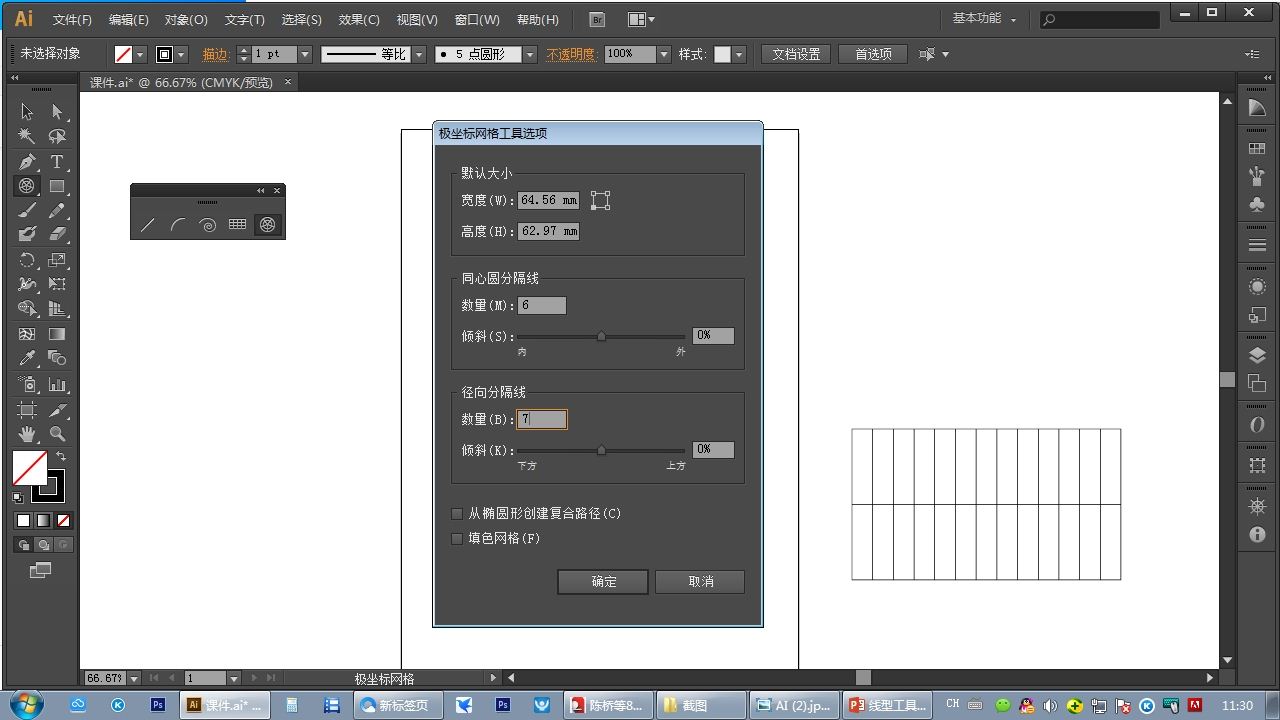Open Adobe Bridge from the menu bar
Viewport: 1280px width, 720px height.
597,19
